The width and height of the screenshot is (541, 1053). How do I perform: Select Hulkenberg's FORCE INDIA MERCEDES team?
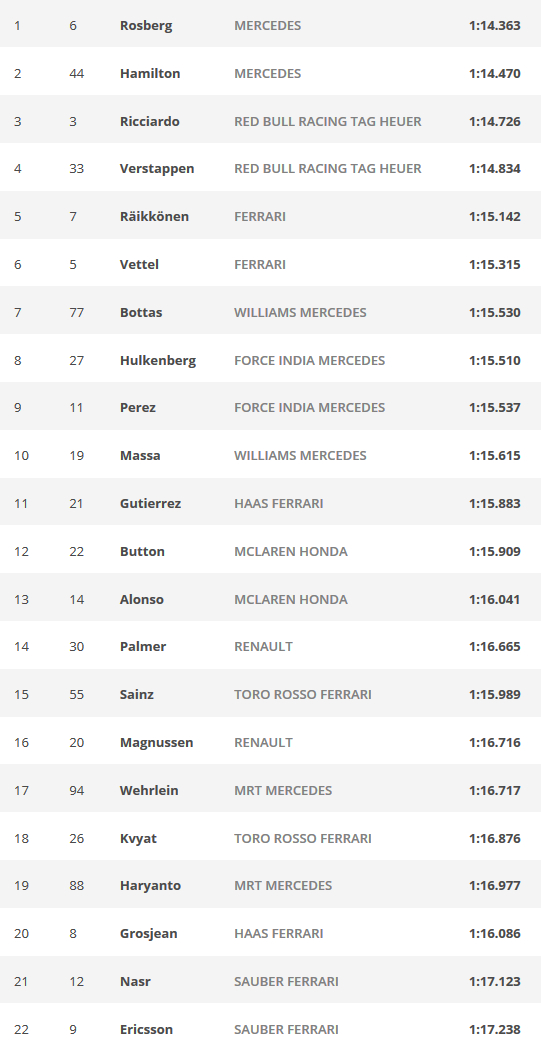click(309, 361)
